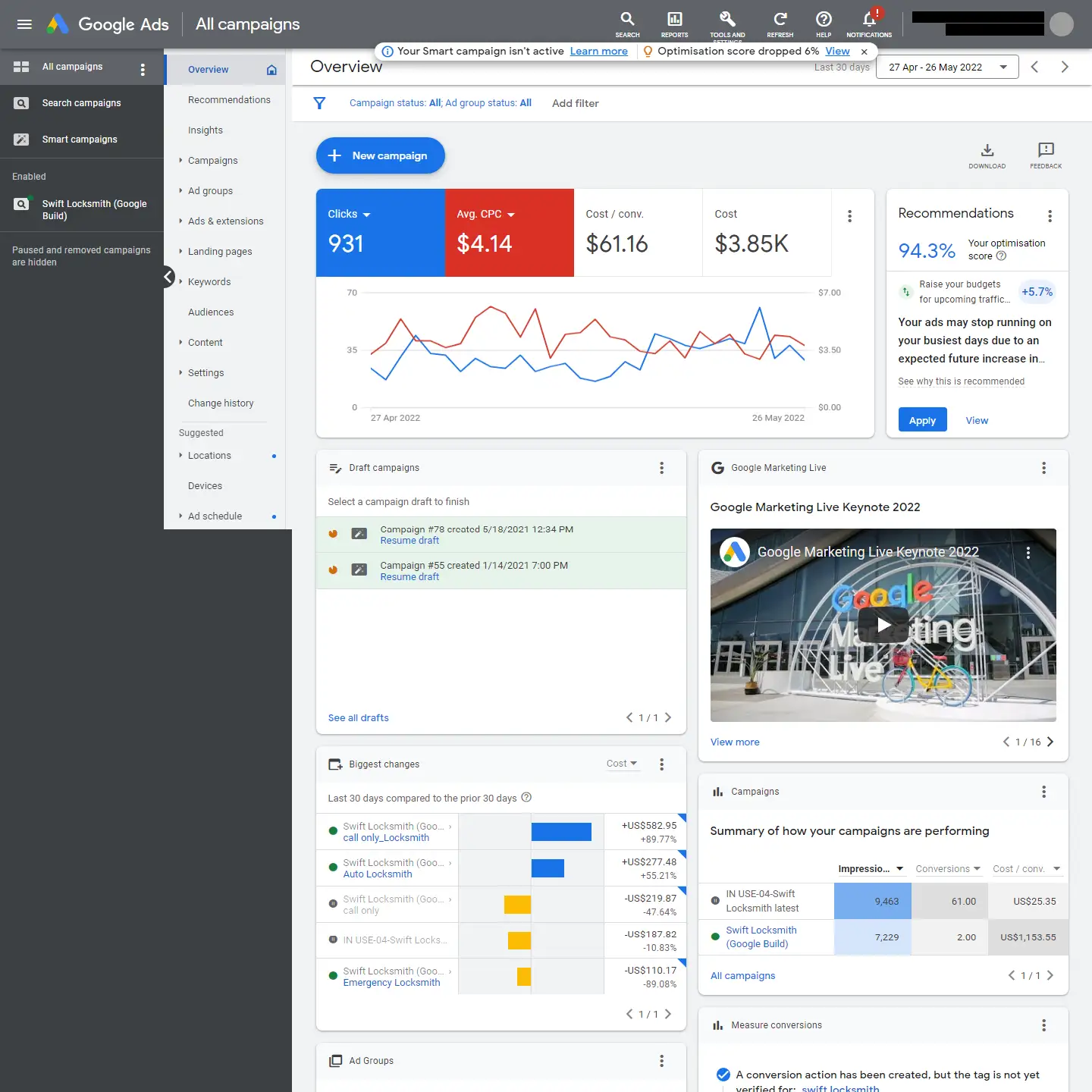Expand the Campaigns nav item
Image resolution: width=1092 pixels, height=1092 pixels.
pyautogui.click(x=180, y=161)
